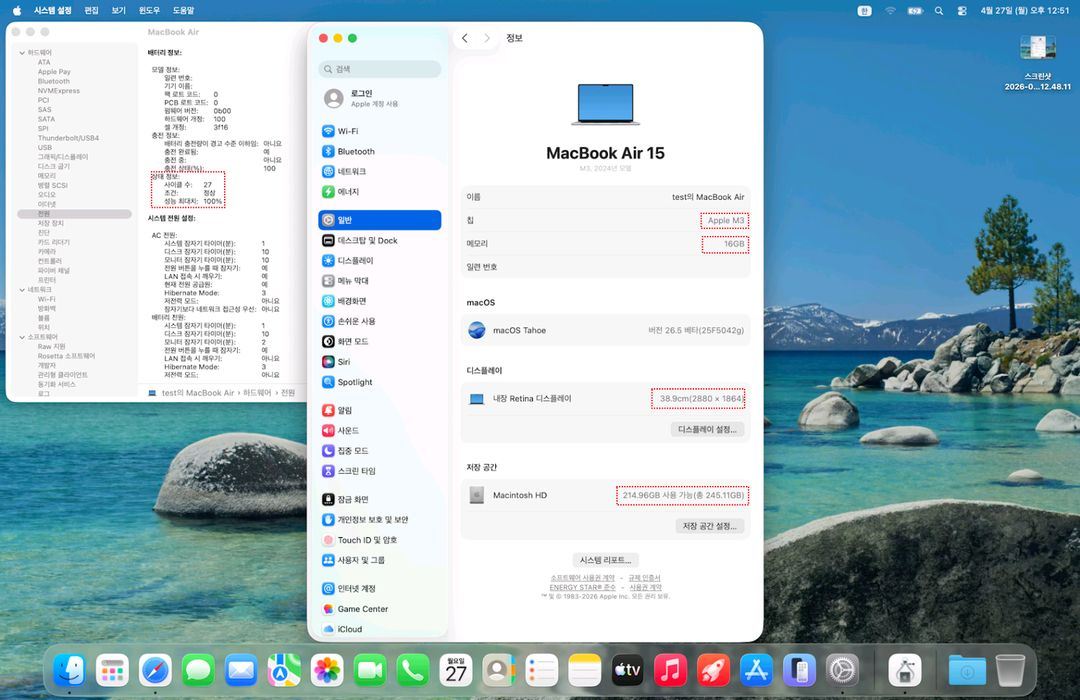Select Thunderbolt/USB4 in System Information tree
Screen dimensions: 1080x700
68,138
